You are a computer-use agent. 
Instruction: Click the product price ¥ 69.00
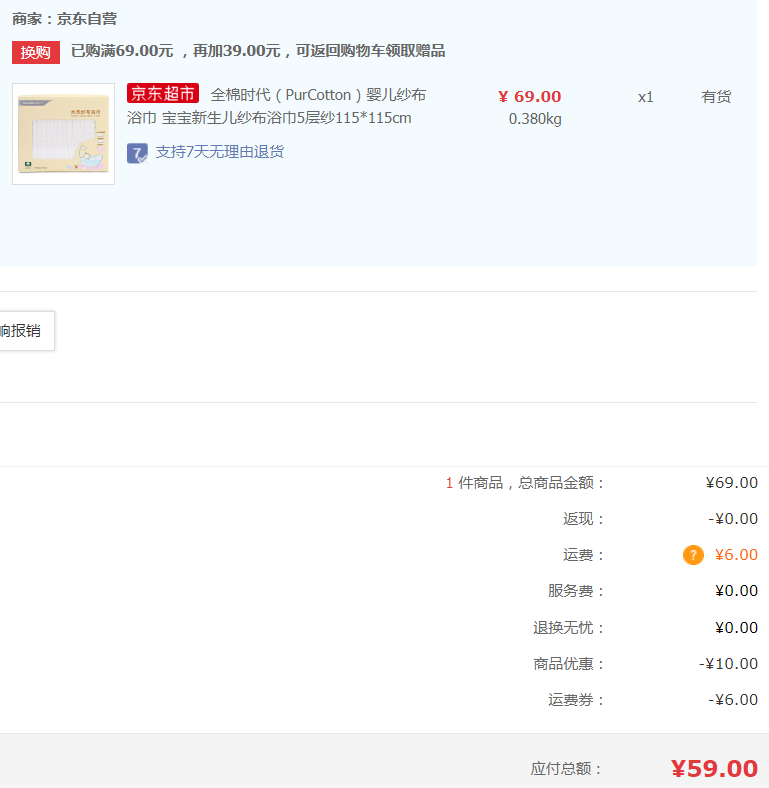(x=530, y=96)
